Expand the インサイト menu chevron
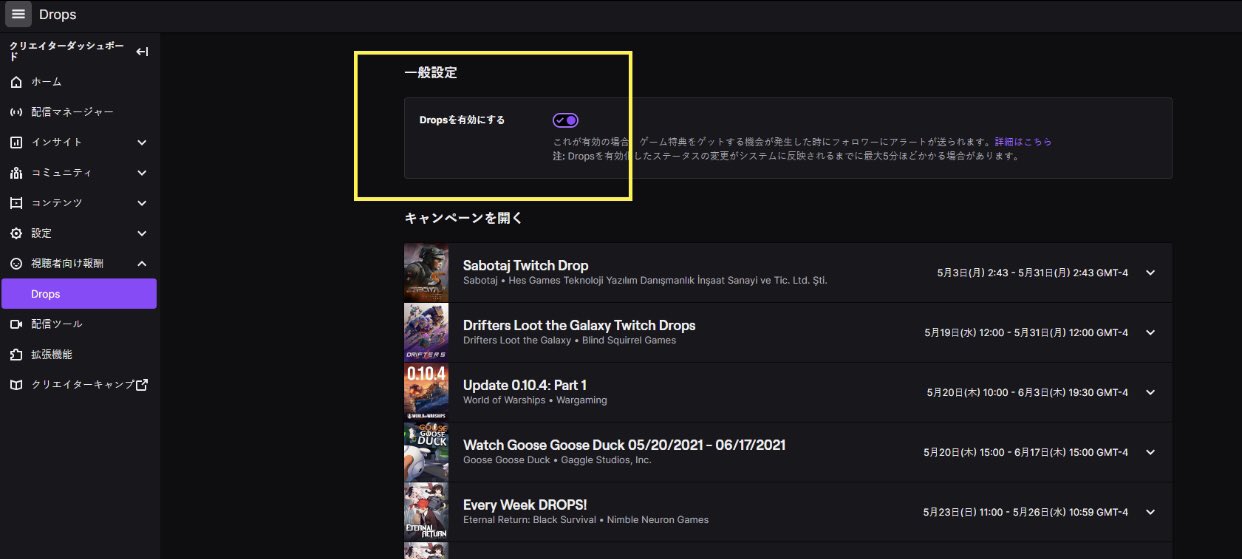This screenshot has height=559, width=1242. click(x=142, y=142)
